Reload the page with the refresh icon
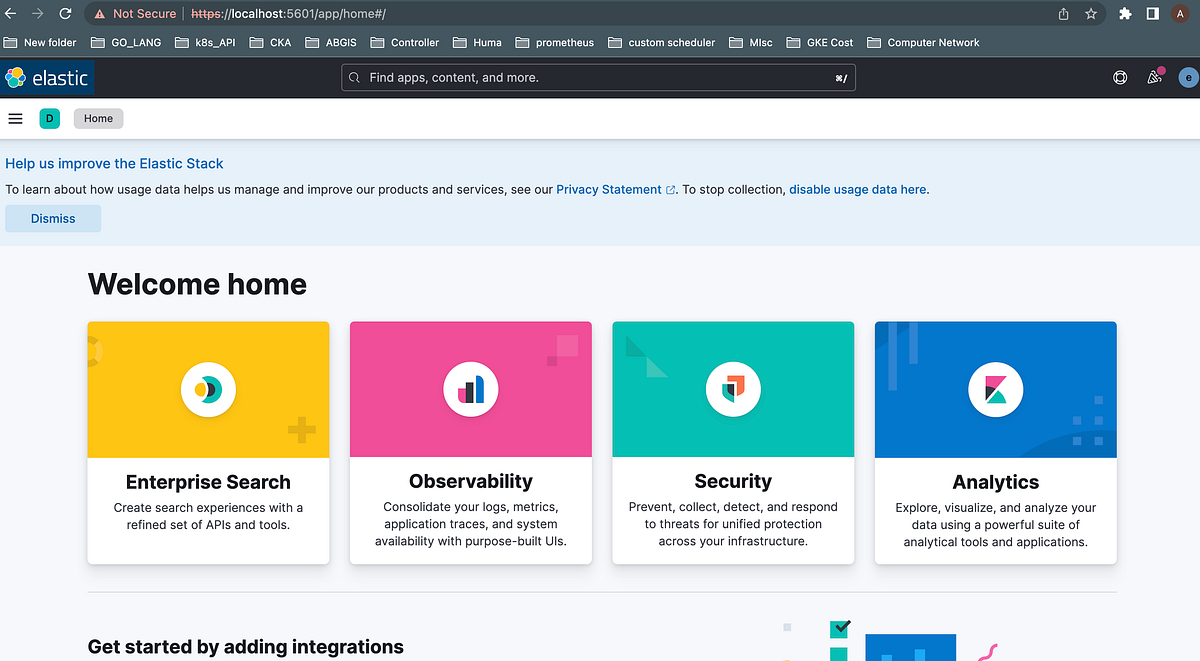This screenshot has height=661, width=1200. point(64,13)
